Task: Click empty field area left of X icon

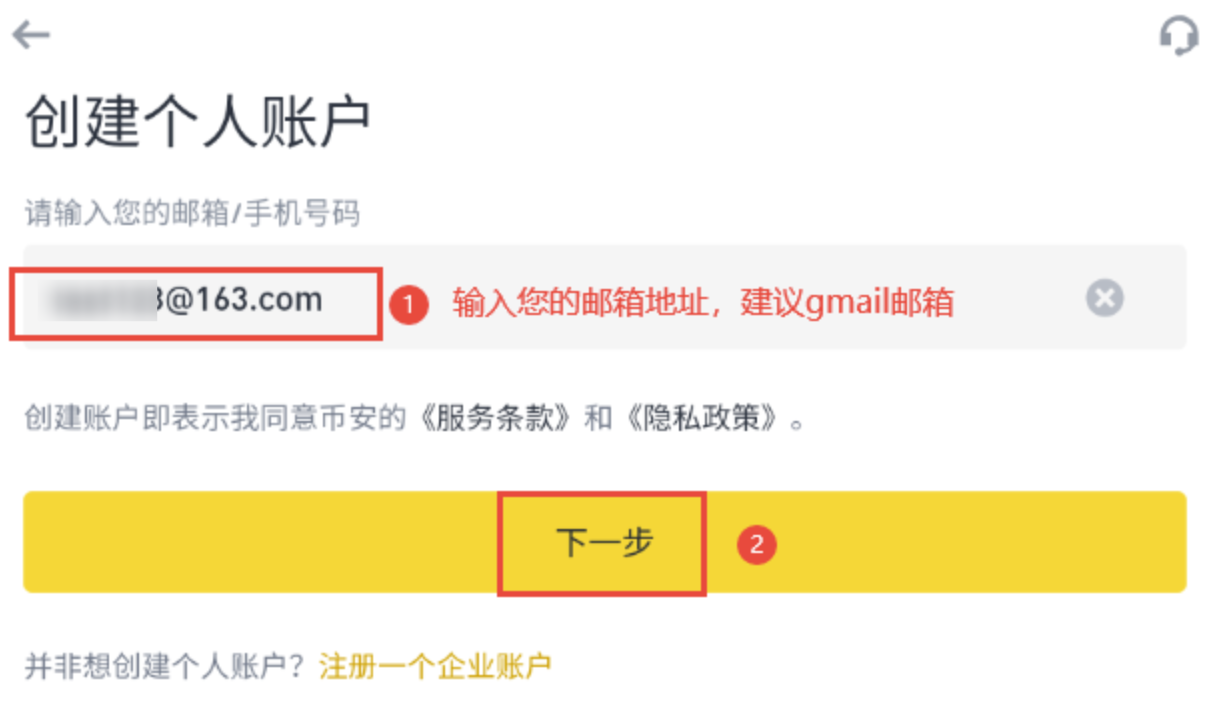Action: tap(1020, 298)
